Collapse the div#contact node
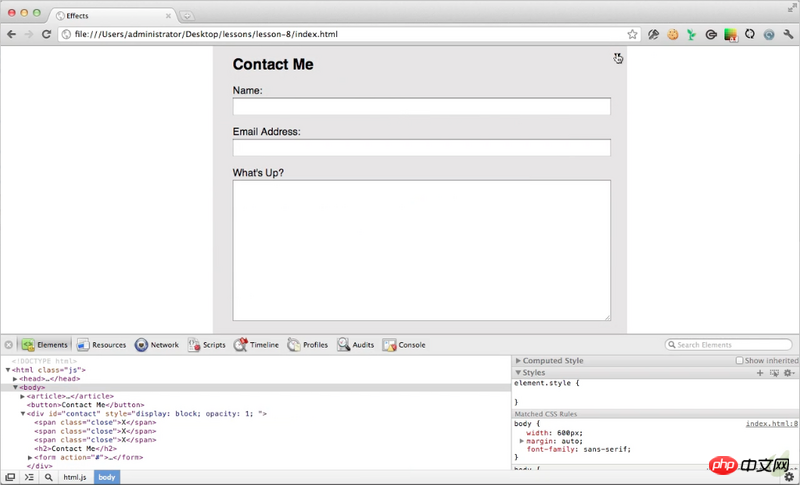This screenshot has width=800, height=485. (x=22, y=414)
